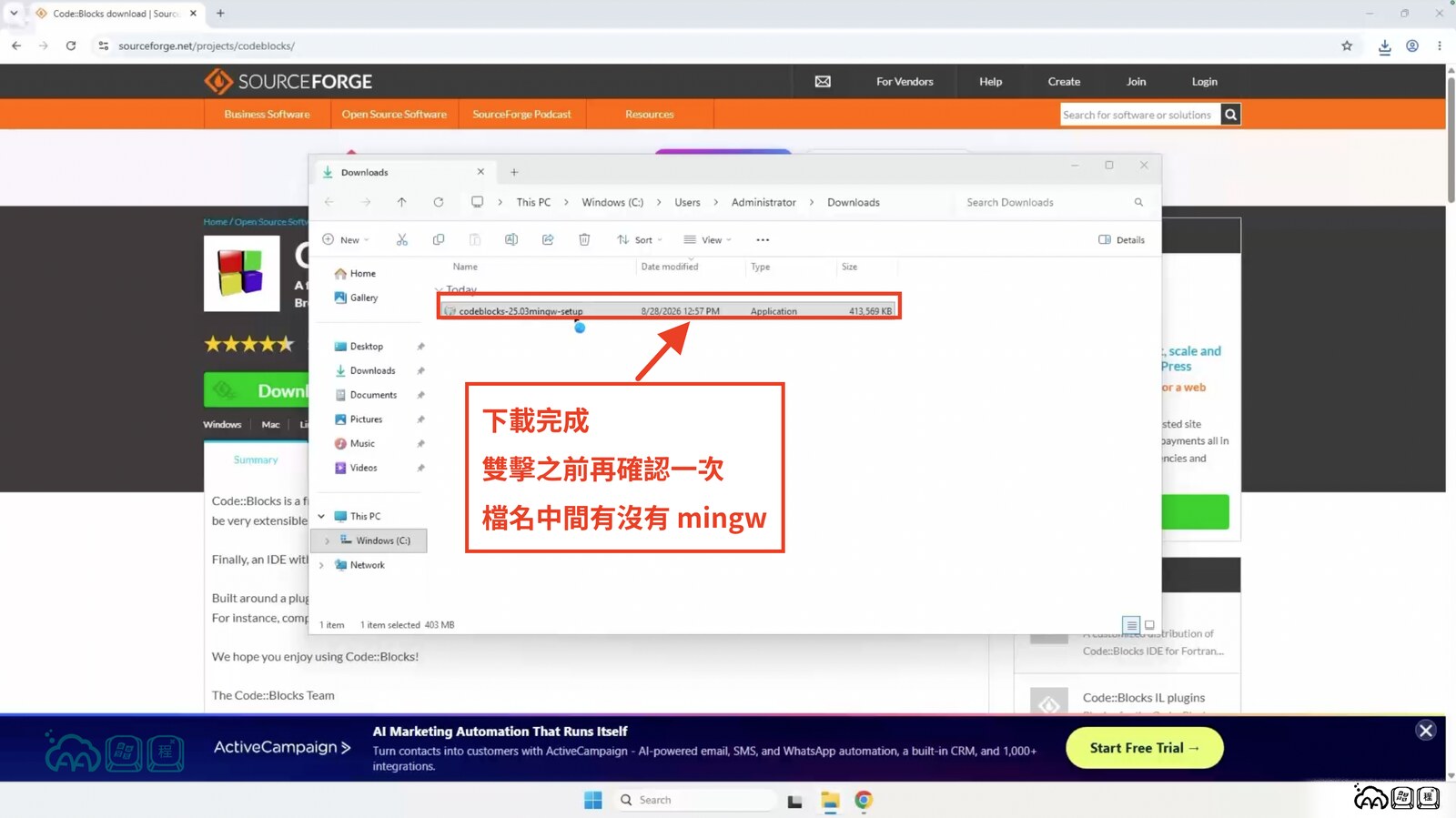This screenshot has height=818, width=1456.
Task: Click the SourceForge Help link
Action: click(x=990, y=82)
